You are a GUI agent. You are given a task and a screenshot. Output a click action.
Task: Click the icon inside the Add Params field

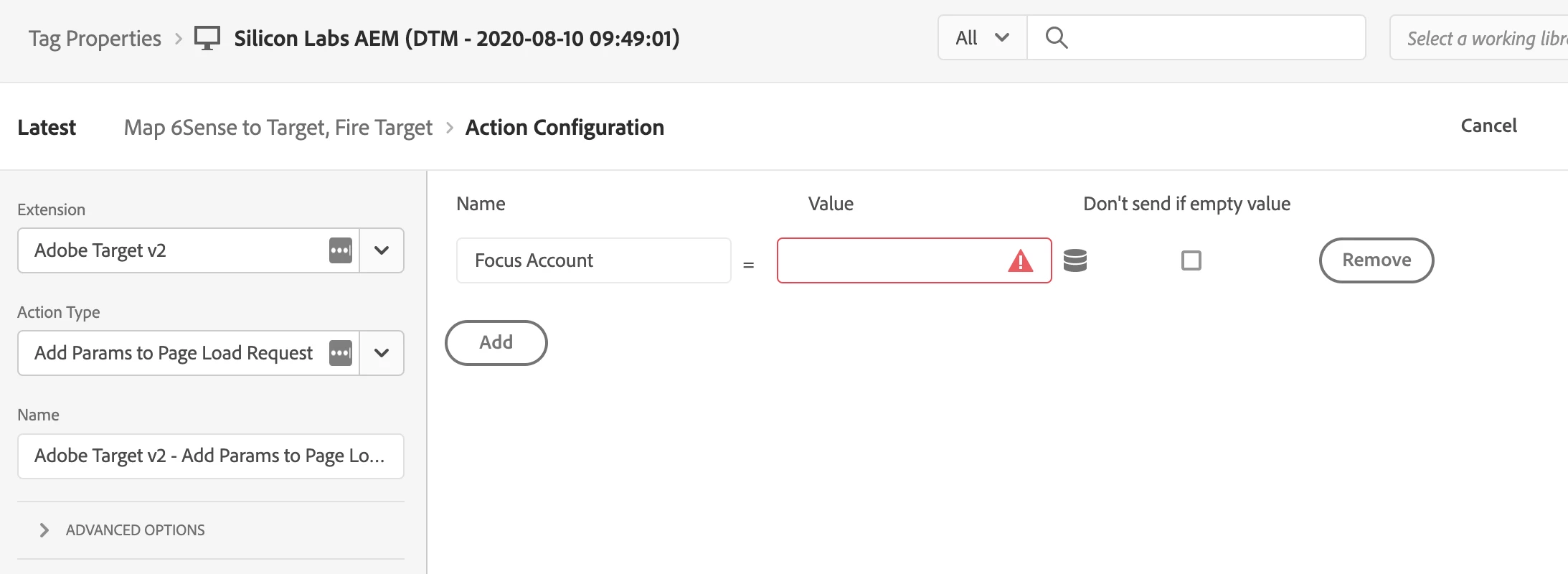pyautogui.click(x=341, y=353)
